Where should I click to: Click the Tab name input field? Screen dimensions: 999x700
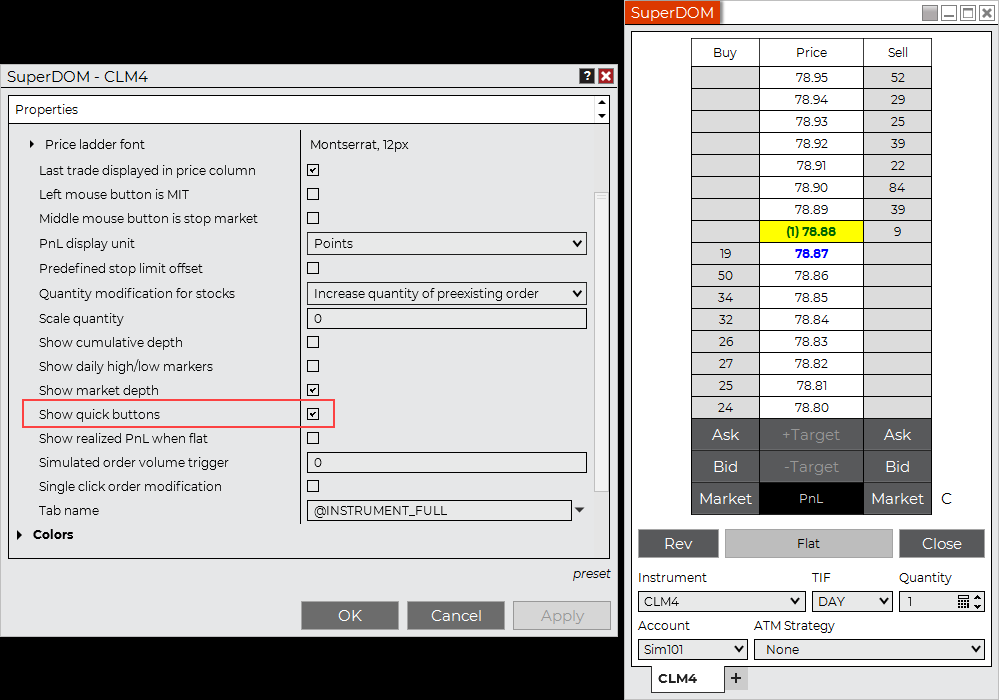[439, 510]
